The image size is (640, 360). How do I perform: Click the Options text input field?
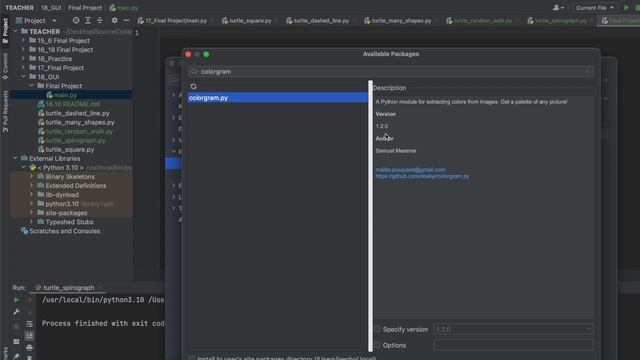(513, 345)
